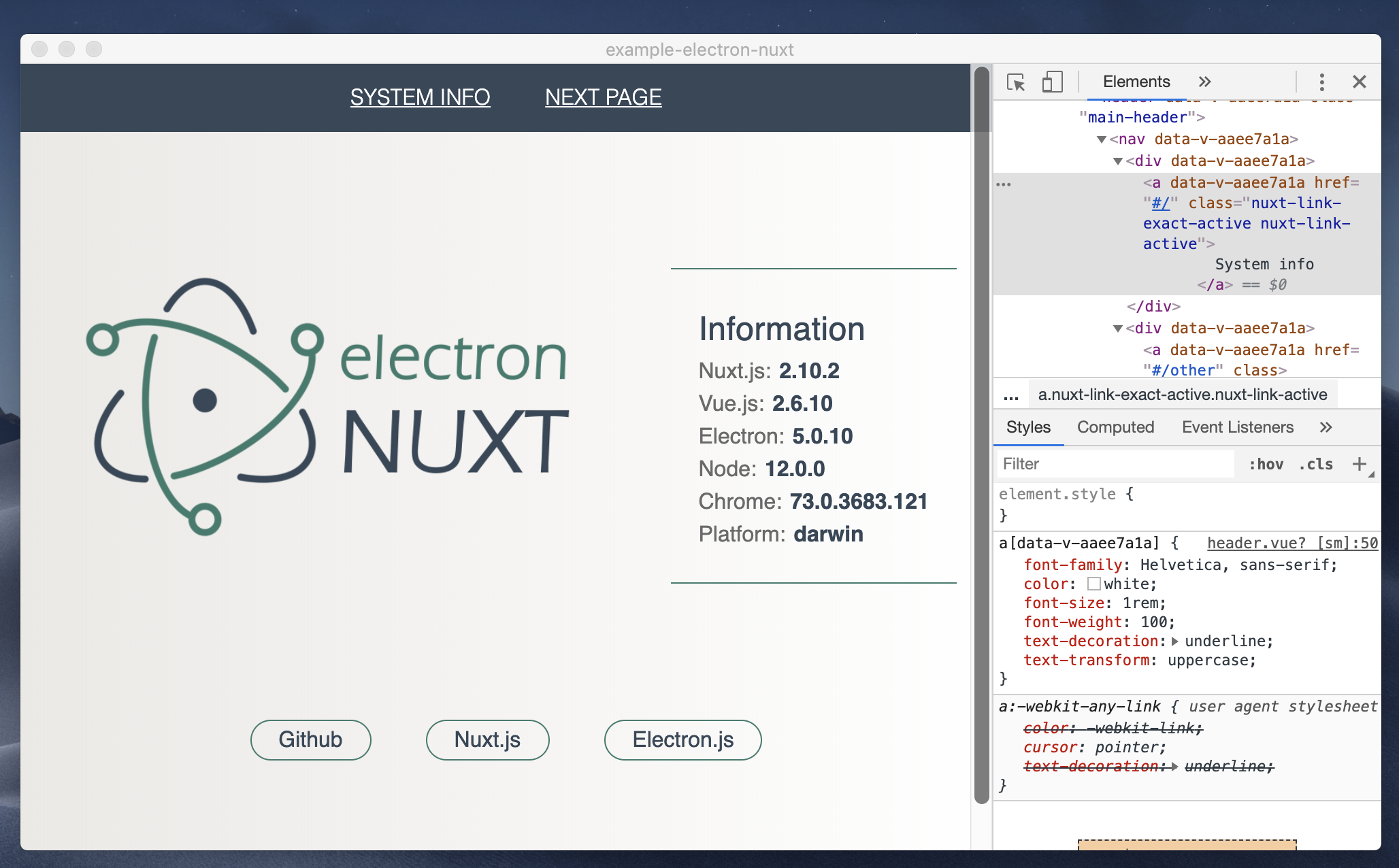Click the Nuxt.js button
This screenshot has width=1399, height=868.
[487, 739]
